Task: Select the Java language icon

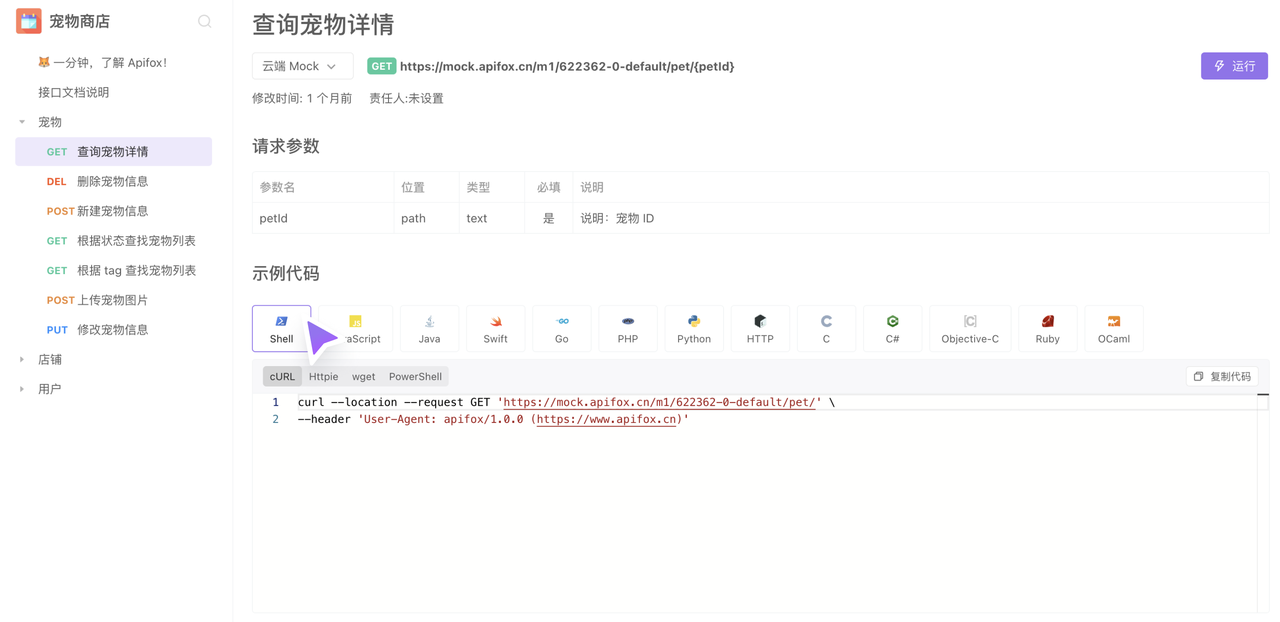Action: pos(429,328)
